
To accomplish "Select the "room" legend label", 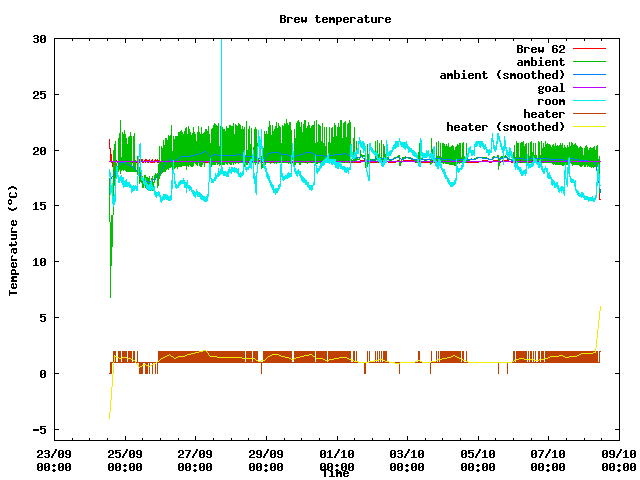I will click(550, 101).
